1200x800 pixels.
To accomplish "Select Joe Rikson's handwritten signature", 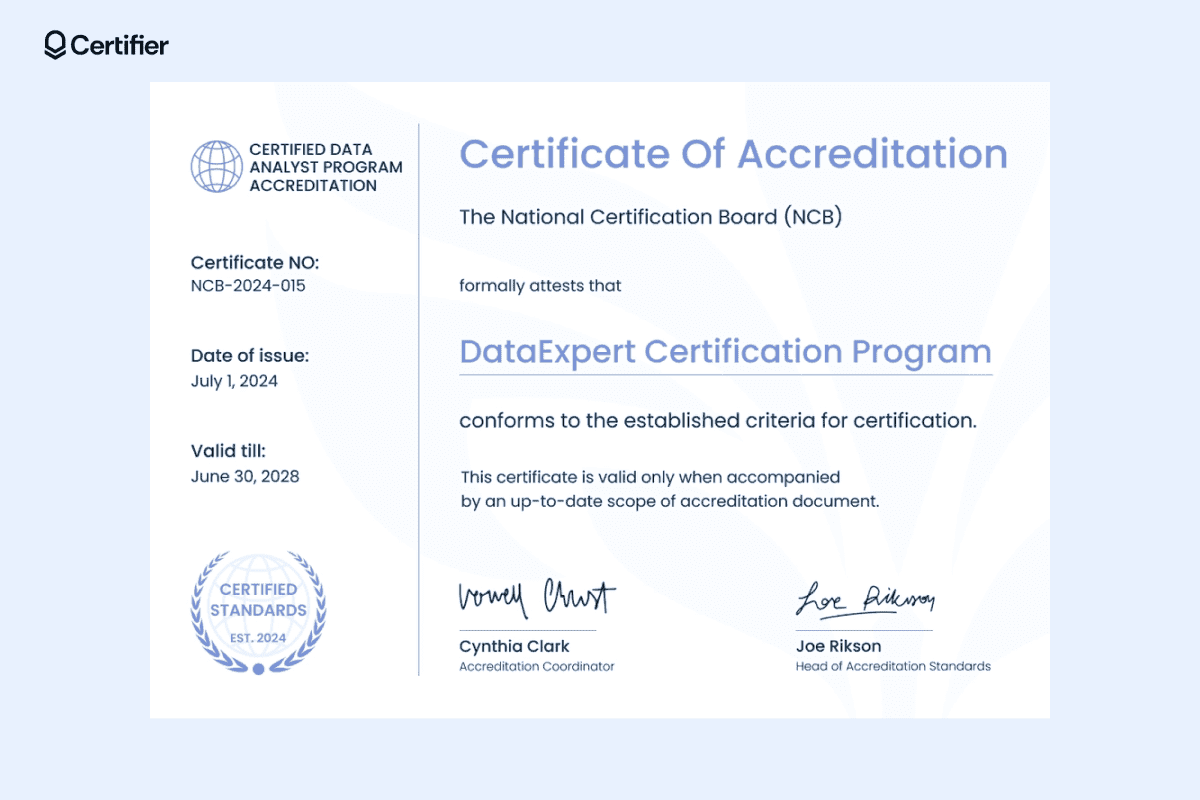I will (864, 599).
